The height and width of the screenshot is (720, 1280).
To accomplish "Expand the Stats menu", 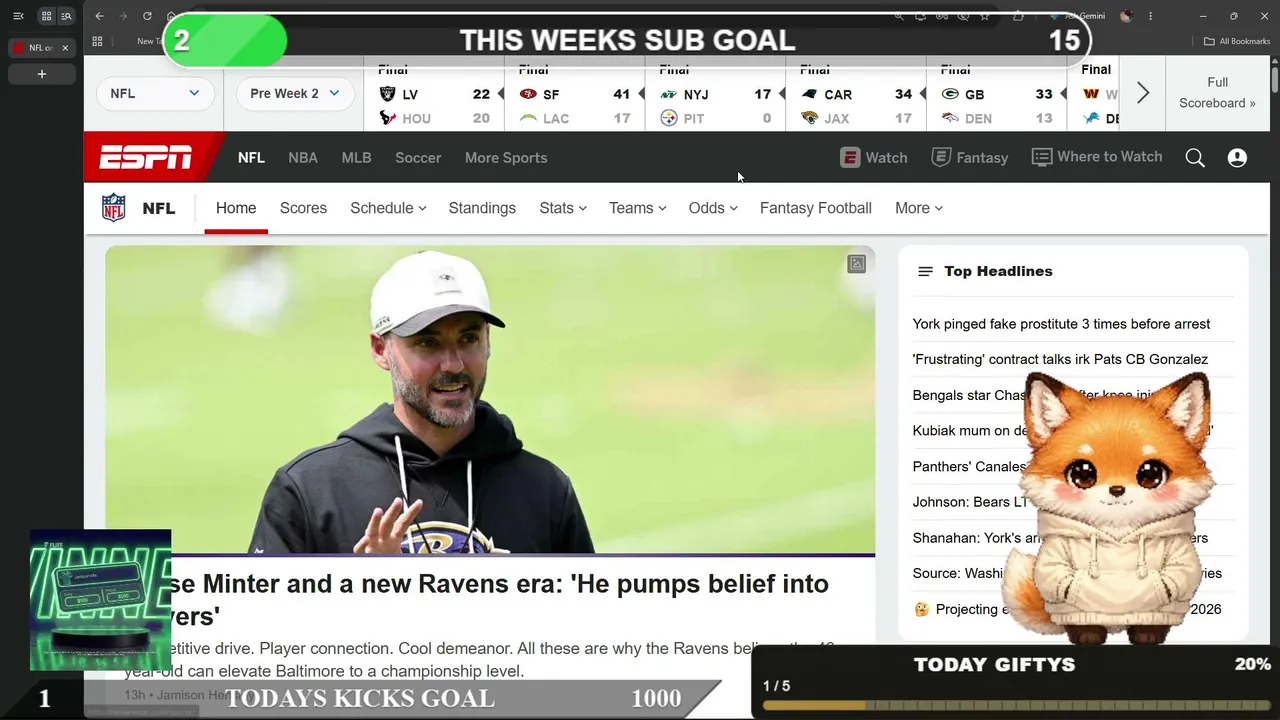I will 563,208.
